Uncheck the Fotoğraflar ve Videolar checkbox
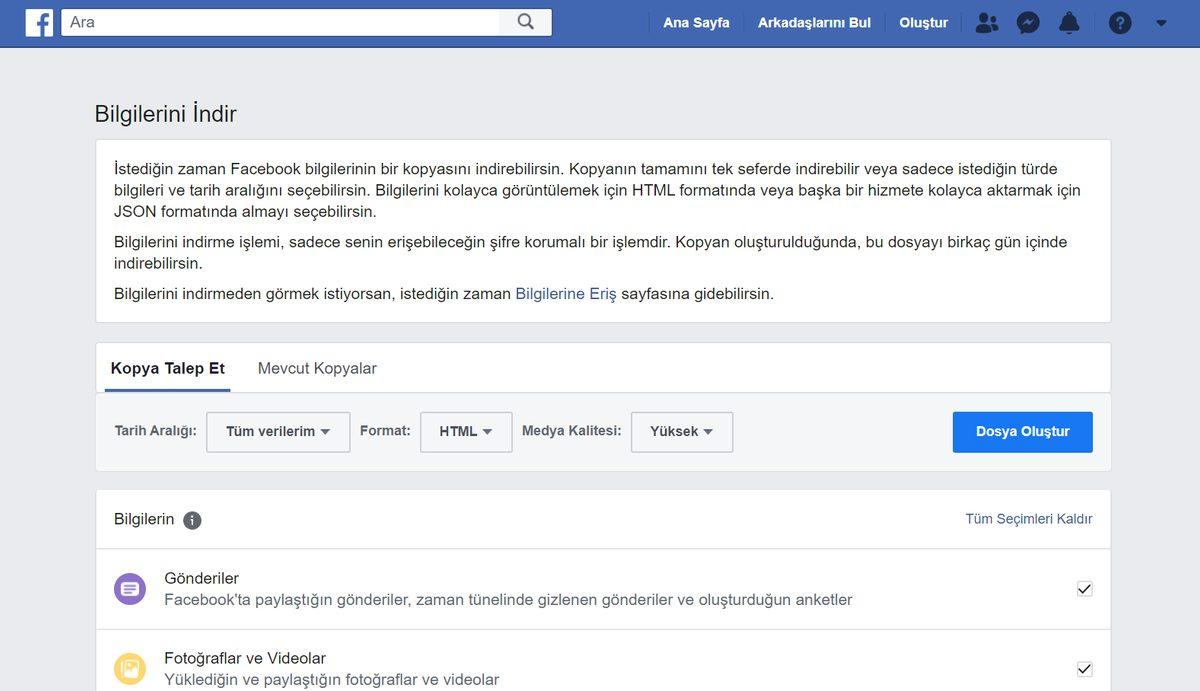 pos(1085,668)
